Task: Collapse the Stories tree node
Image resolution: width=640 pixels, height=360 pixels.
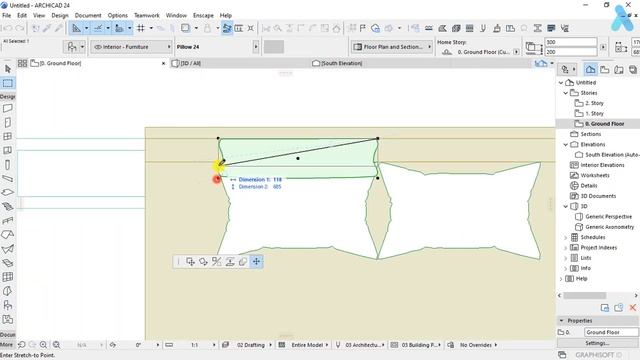Action: point(566,93)
